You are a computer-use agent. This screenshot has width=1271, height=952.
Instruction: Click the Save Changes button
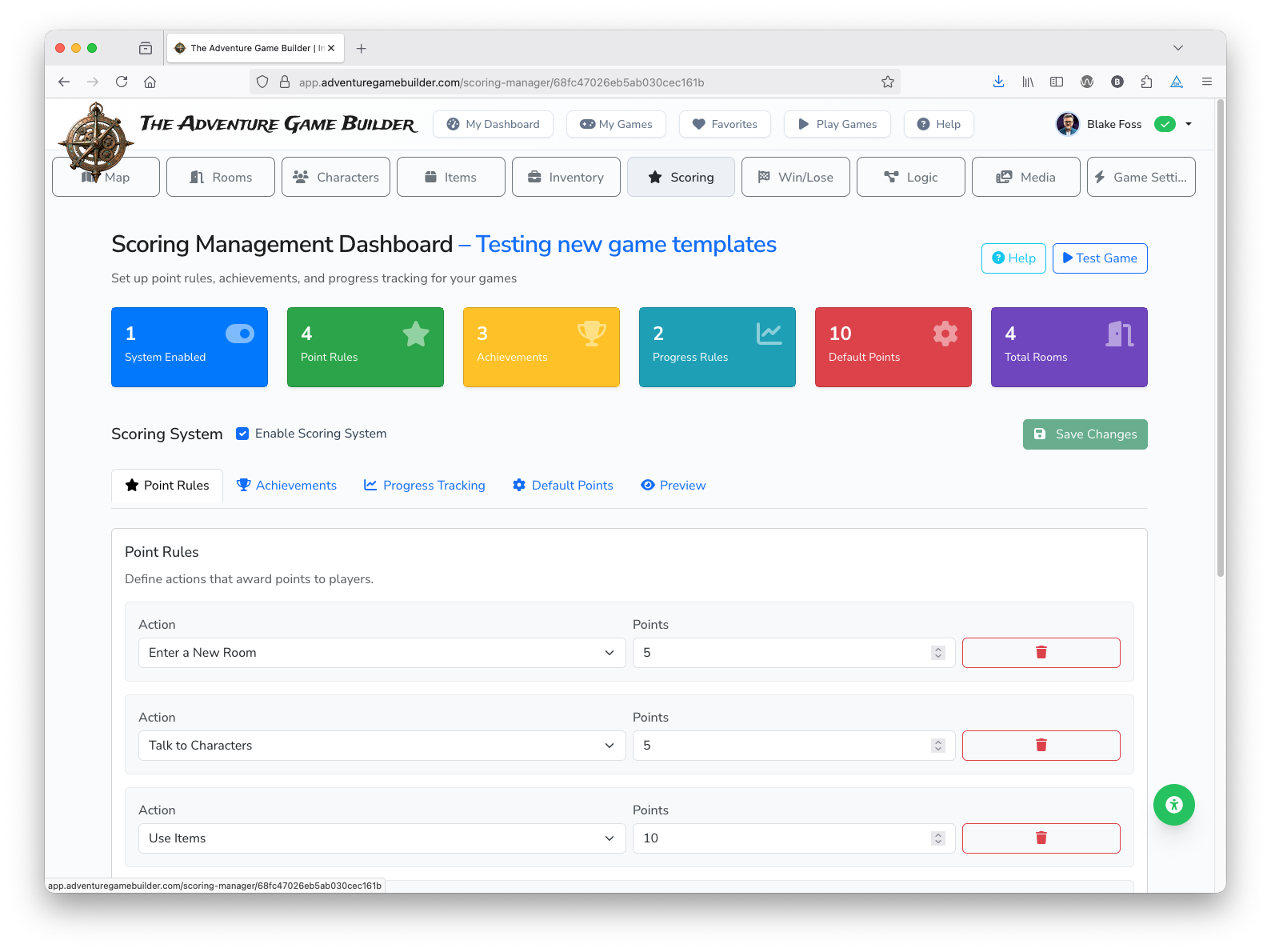(x=1085, y=434)
